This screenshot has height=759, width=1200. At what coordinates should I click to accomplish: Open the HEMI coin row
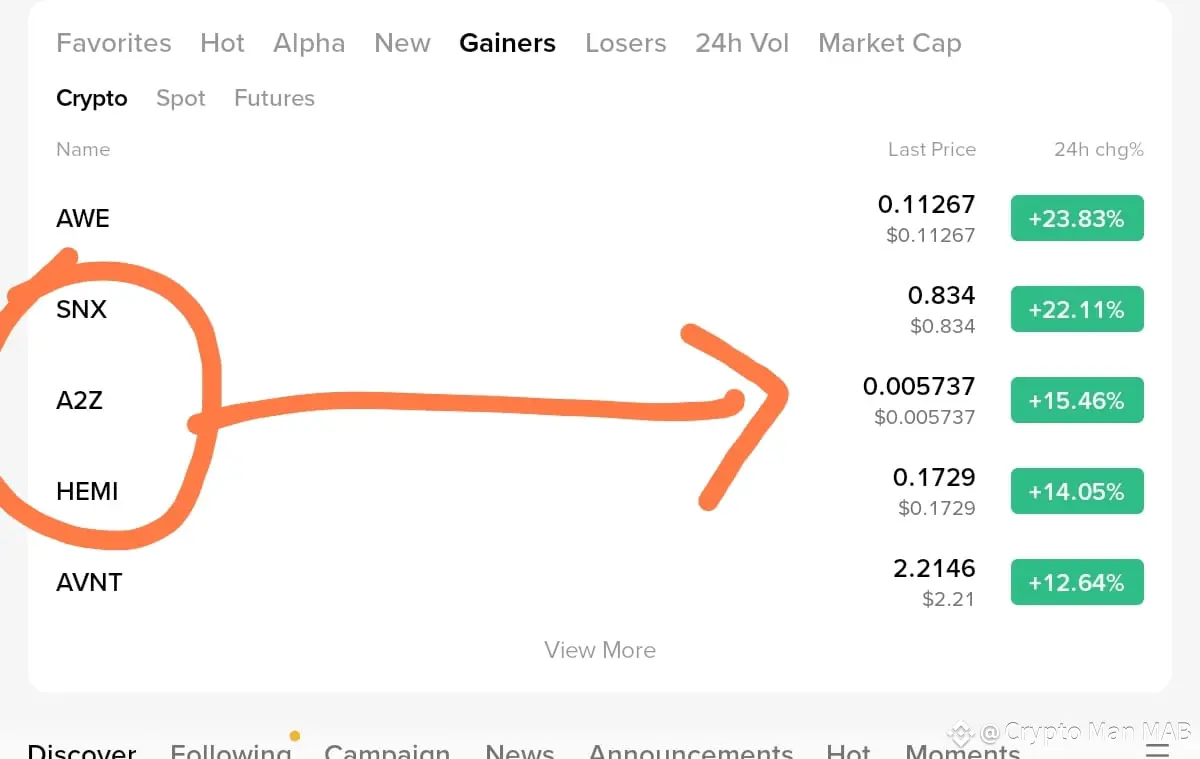[600, 492]
